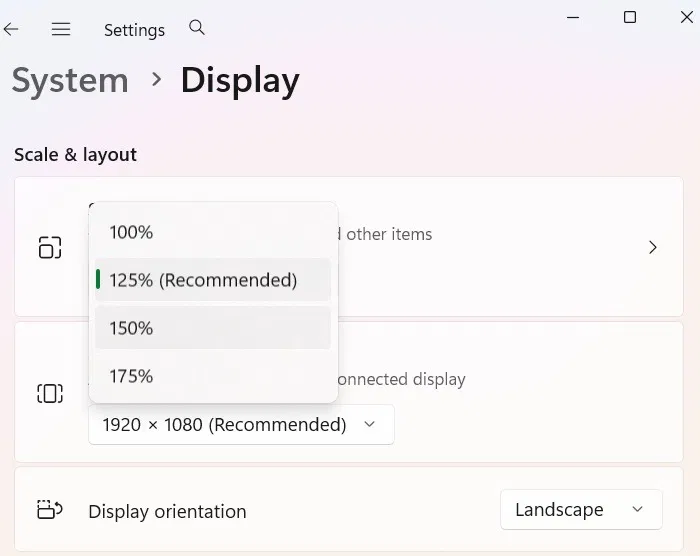The image size is (700, 556).
Task: Click the Scale & layout heading
Action: pos(75,155)
